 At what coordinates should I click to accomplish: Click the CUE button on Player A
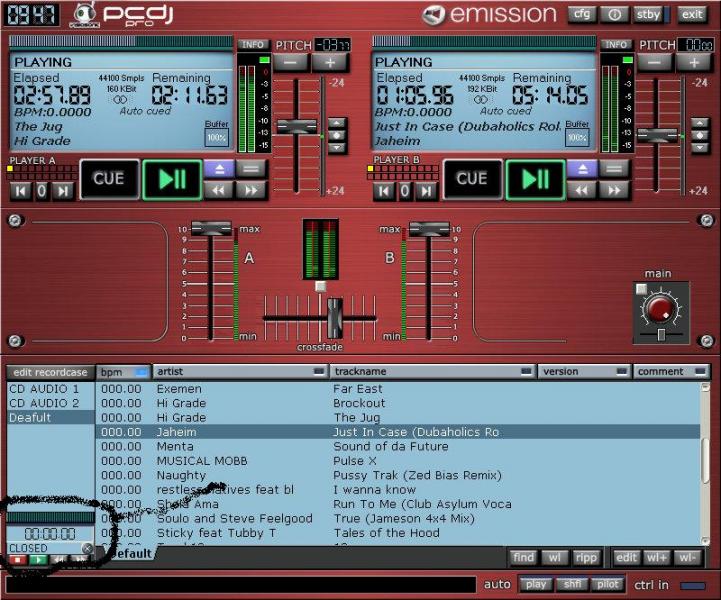coord(109,179)
